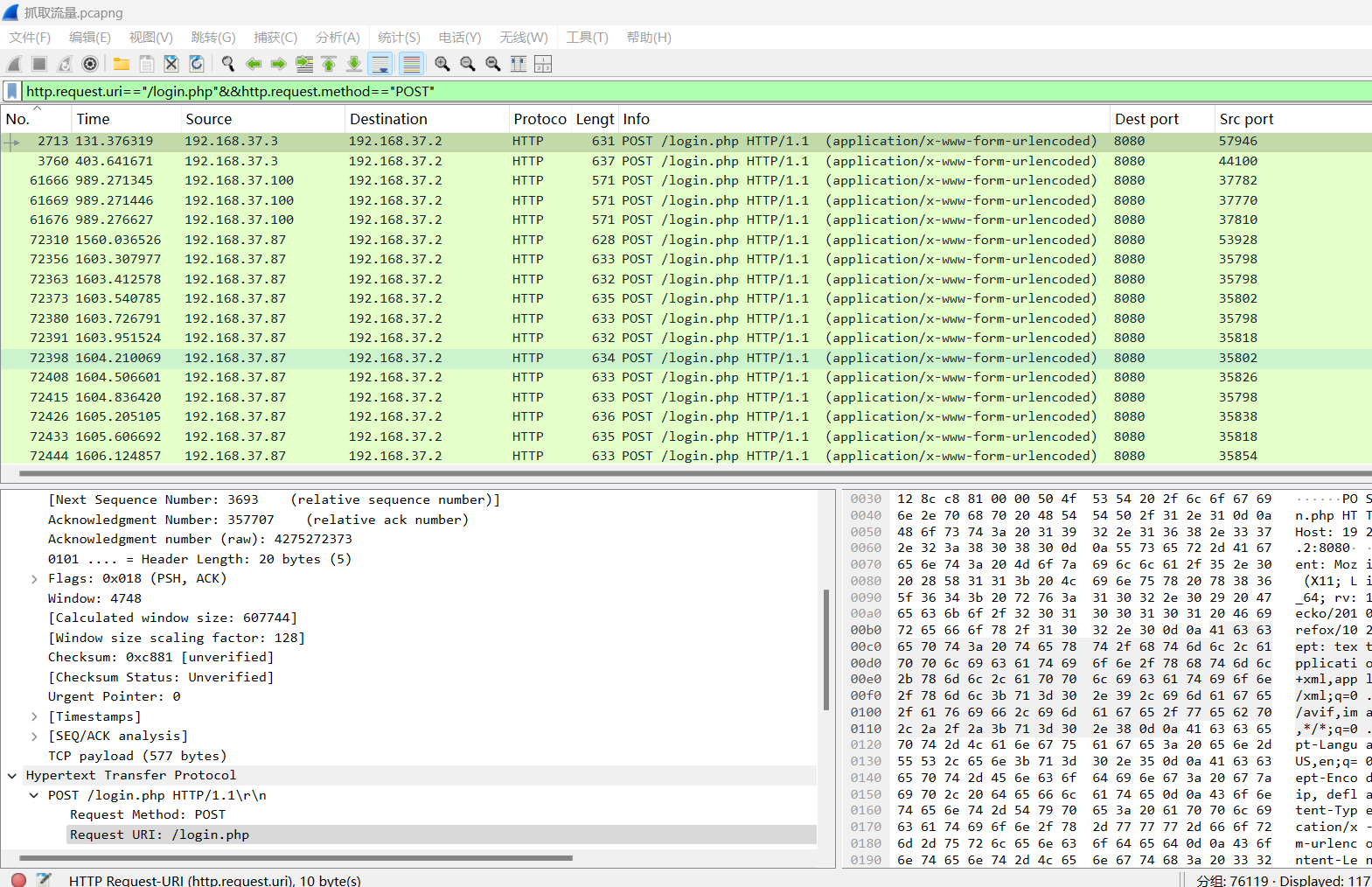Click the packet details horizontal scrollbar
The width and height of the screenshot is (1372, 887).
(296, 858)
